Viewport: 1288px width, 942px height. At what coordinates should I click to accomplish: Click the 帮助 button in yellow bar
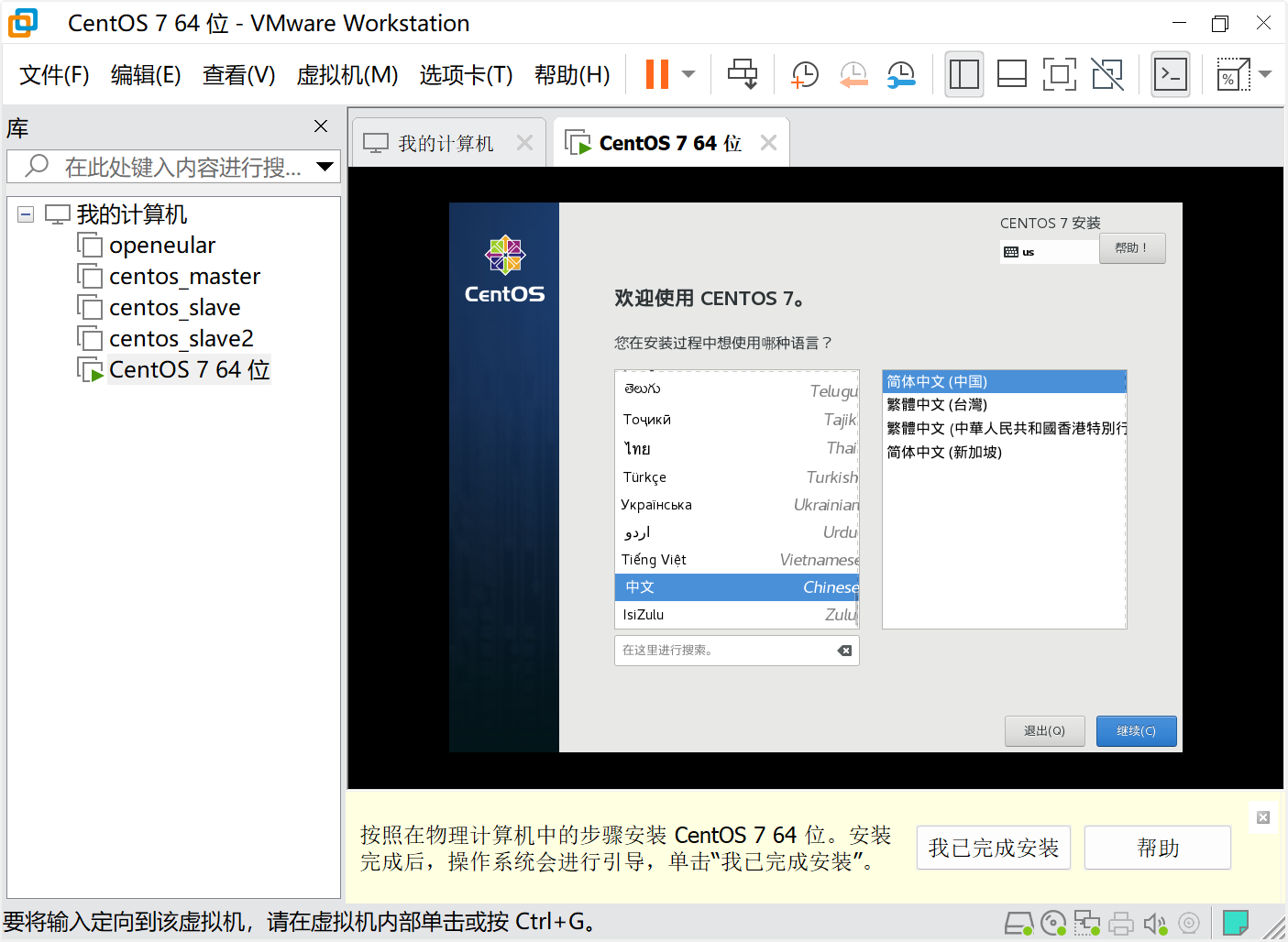pyautogui.click(x=1158, y=848)
